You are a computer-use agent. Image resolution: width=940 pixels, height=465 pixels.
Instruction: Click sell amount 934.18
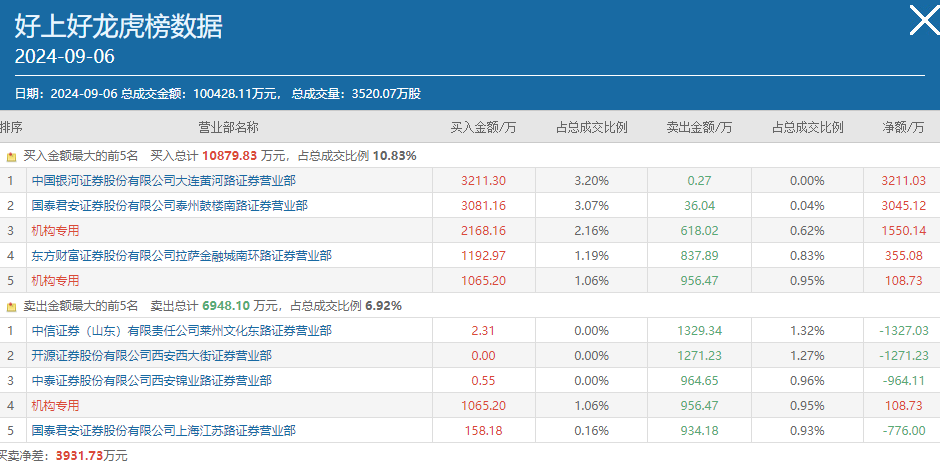(700, 430)
